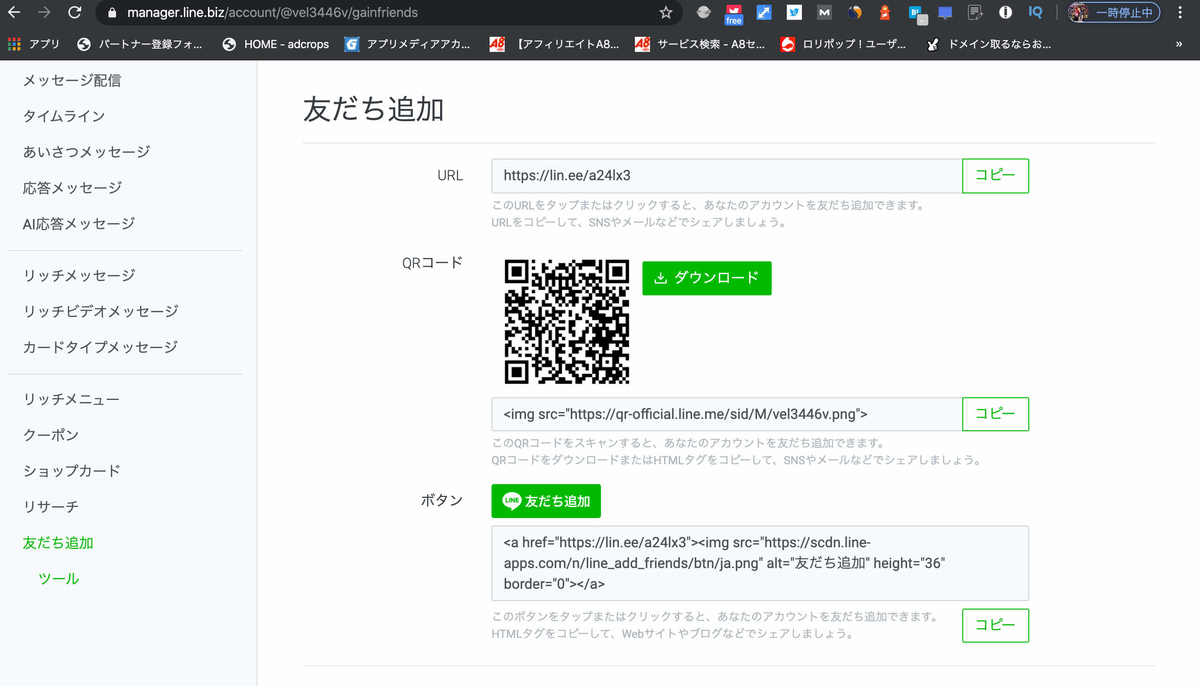Screen dimensions: 1200x686
Task: Copy the button HTML tag
Action: click(x=995, y=626)
